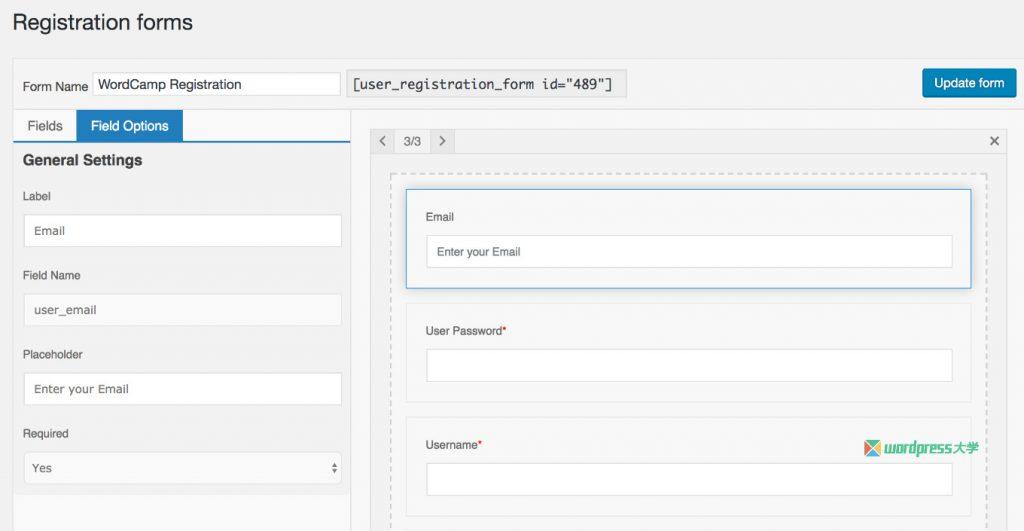
Task: Switch to the Fields tab
Action: (45, 126)
